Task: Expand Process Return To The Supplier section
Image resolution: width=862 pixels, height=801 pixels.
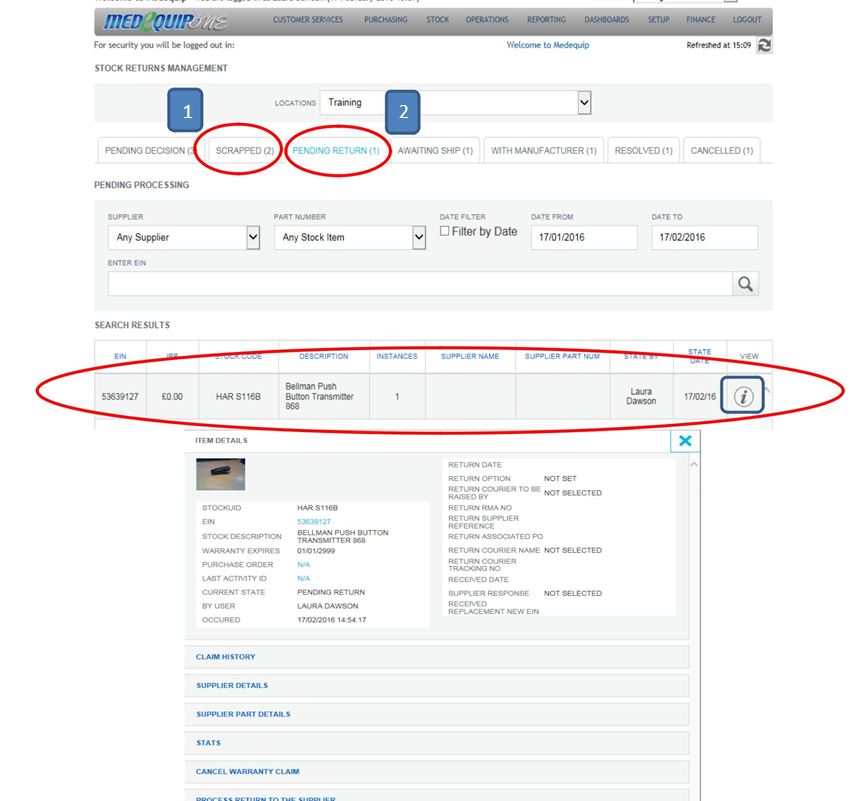Action: tap(436, 796)
